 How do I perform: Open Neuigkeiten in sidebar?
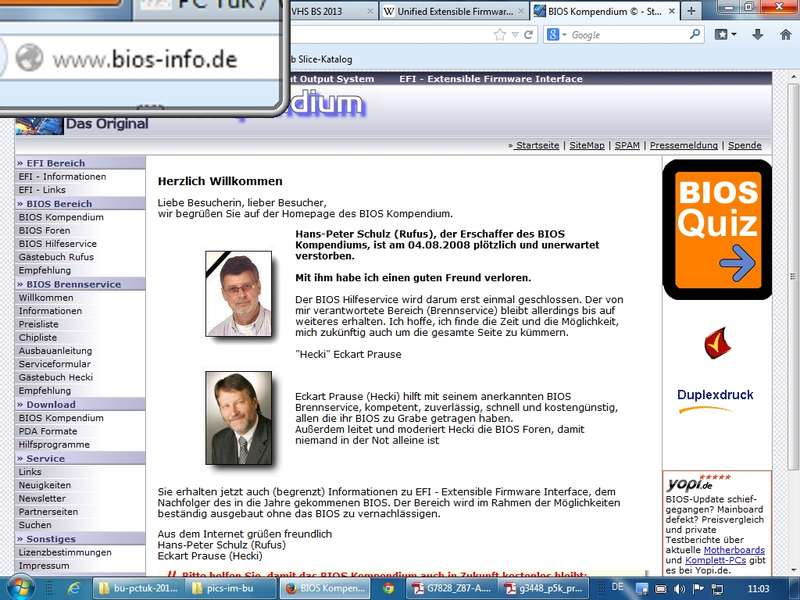click(45, 485)
